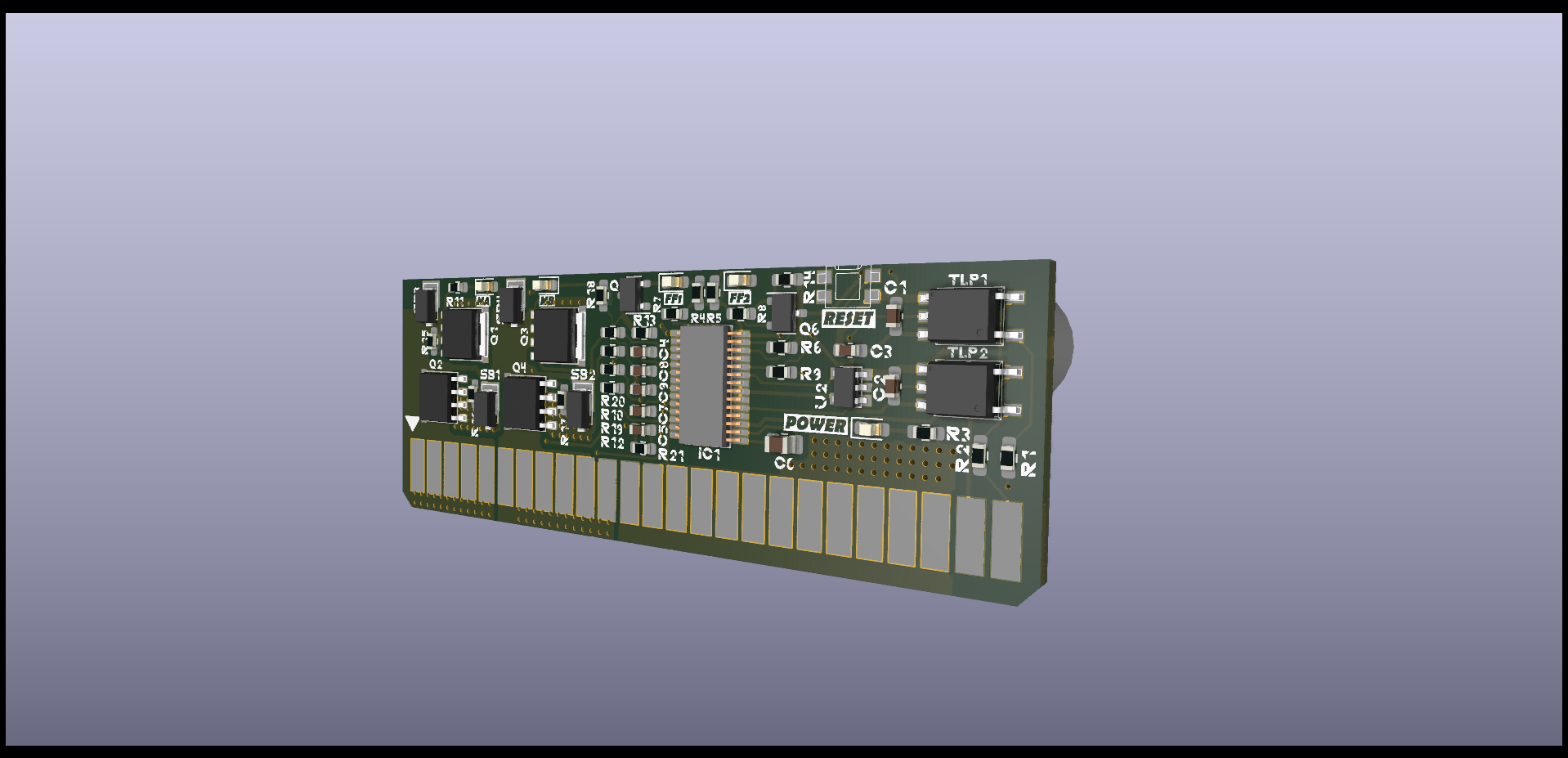Select the IC1 reference designator text
This screenshot has height=758, width=1568.
(x=708, y=453)
